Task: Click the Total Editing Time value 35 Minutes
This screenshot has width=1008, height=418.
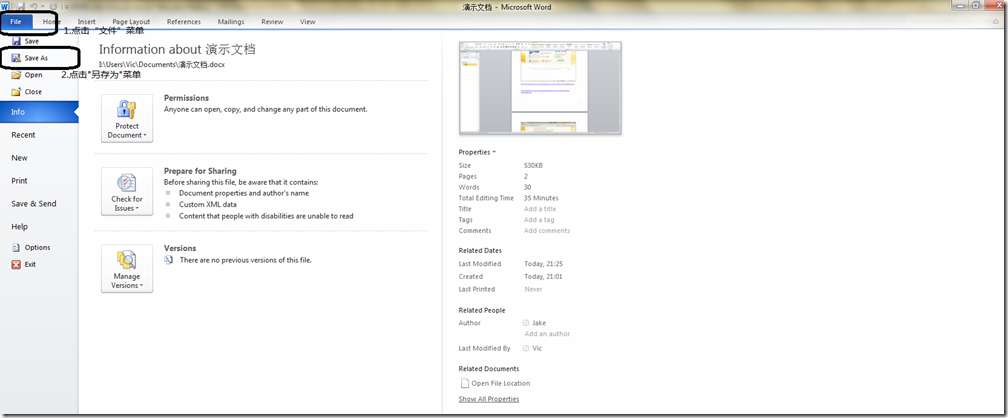Action: point(541,198)
